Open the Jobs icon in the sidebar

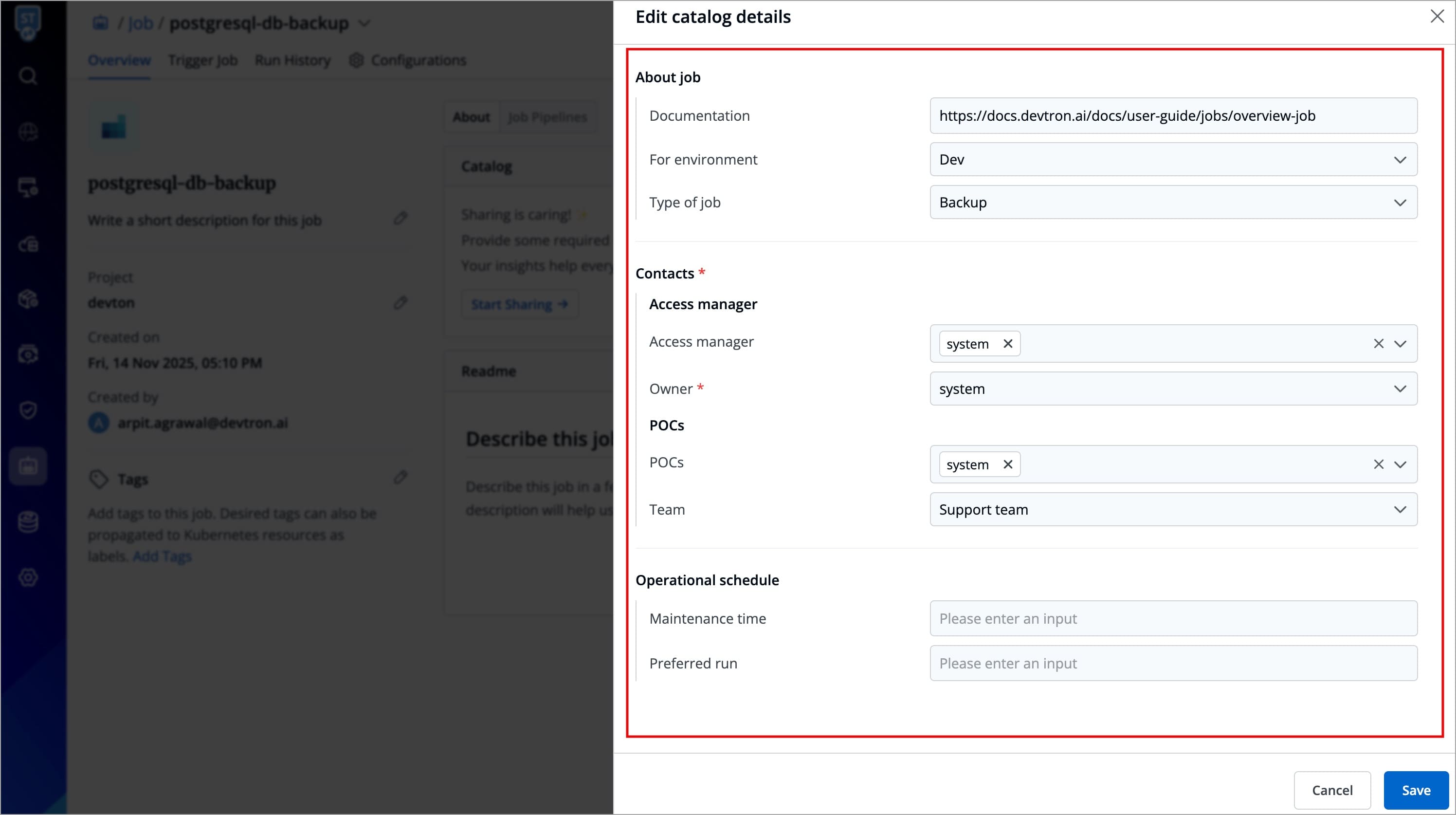[x=28, y=466]
